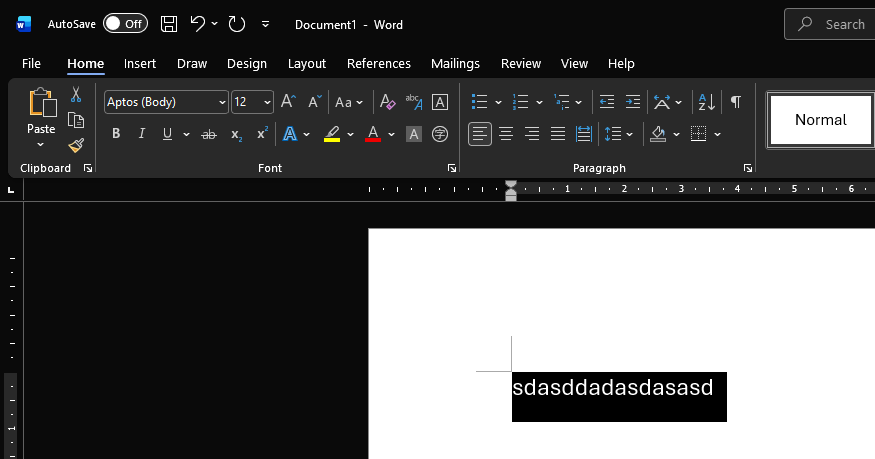Select the Format Painter brush

click(76, 146)
